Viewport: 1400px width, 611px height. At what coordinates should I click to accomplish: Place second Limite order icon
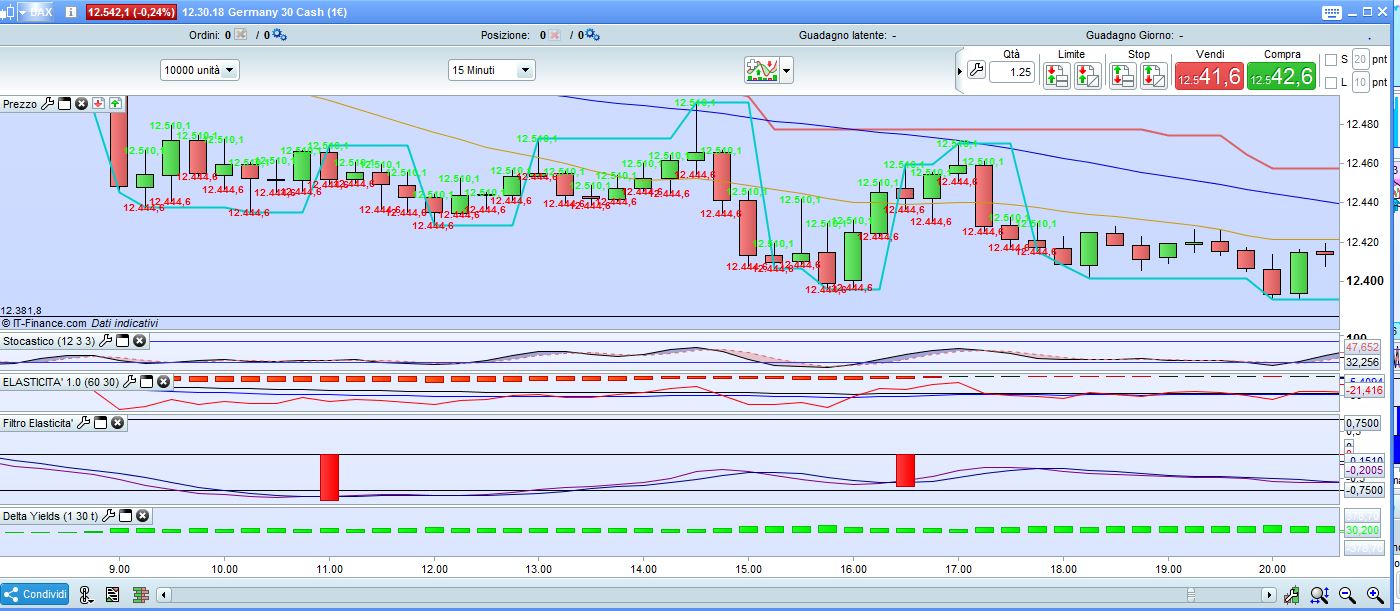click(x=1087, y=76)
